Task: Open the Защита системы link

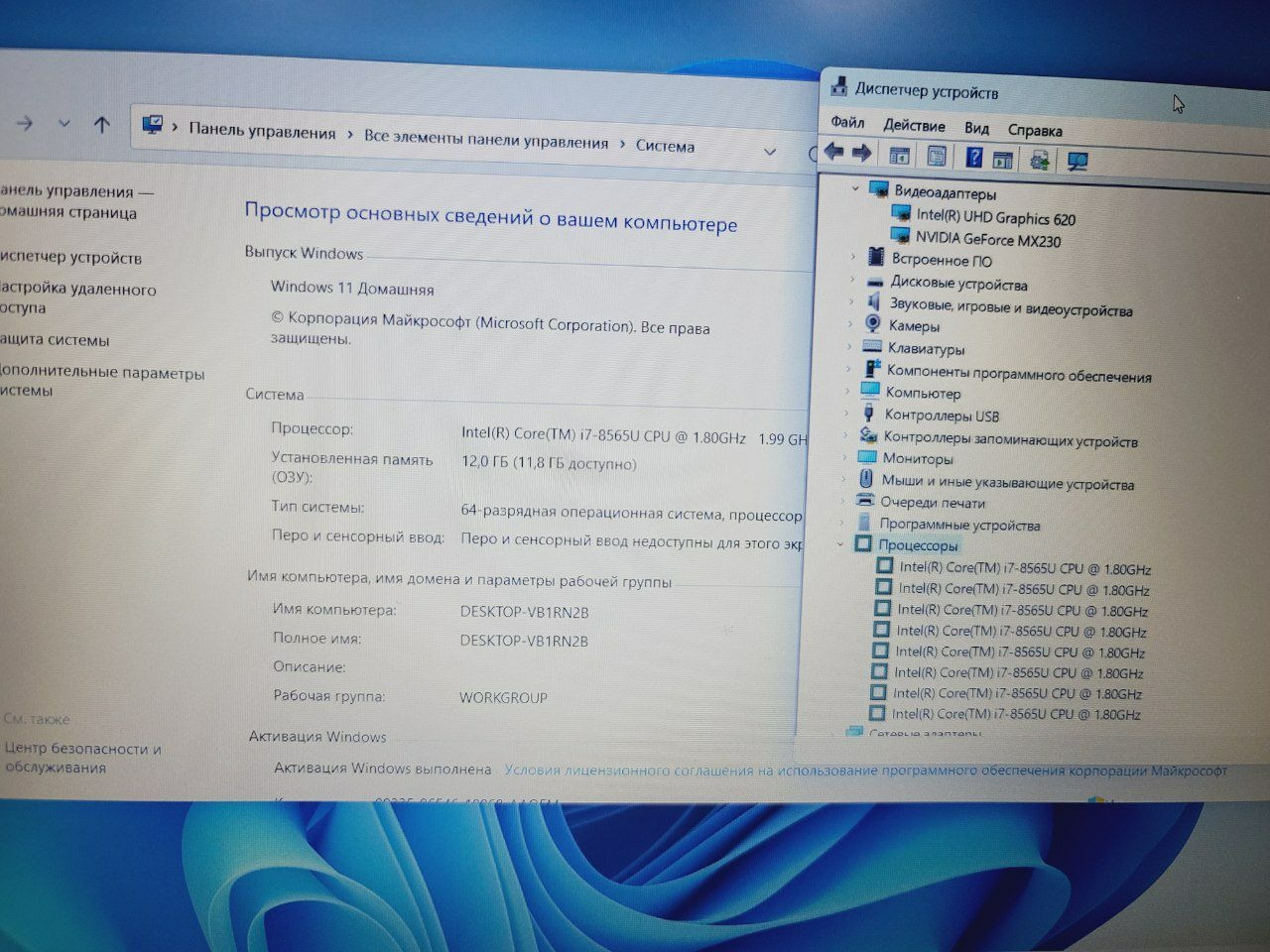Action: coord(56,339)
